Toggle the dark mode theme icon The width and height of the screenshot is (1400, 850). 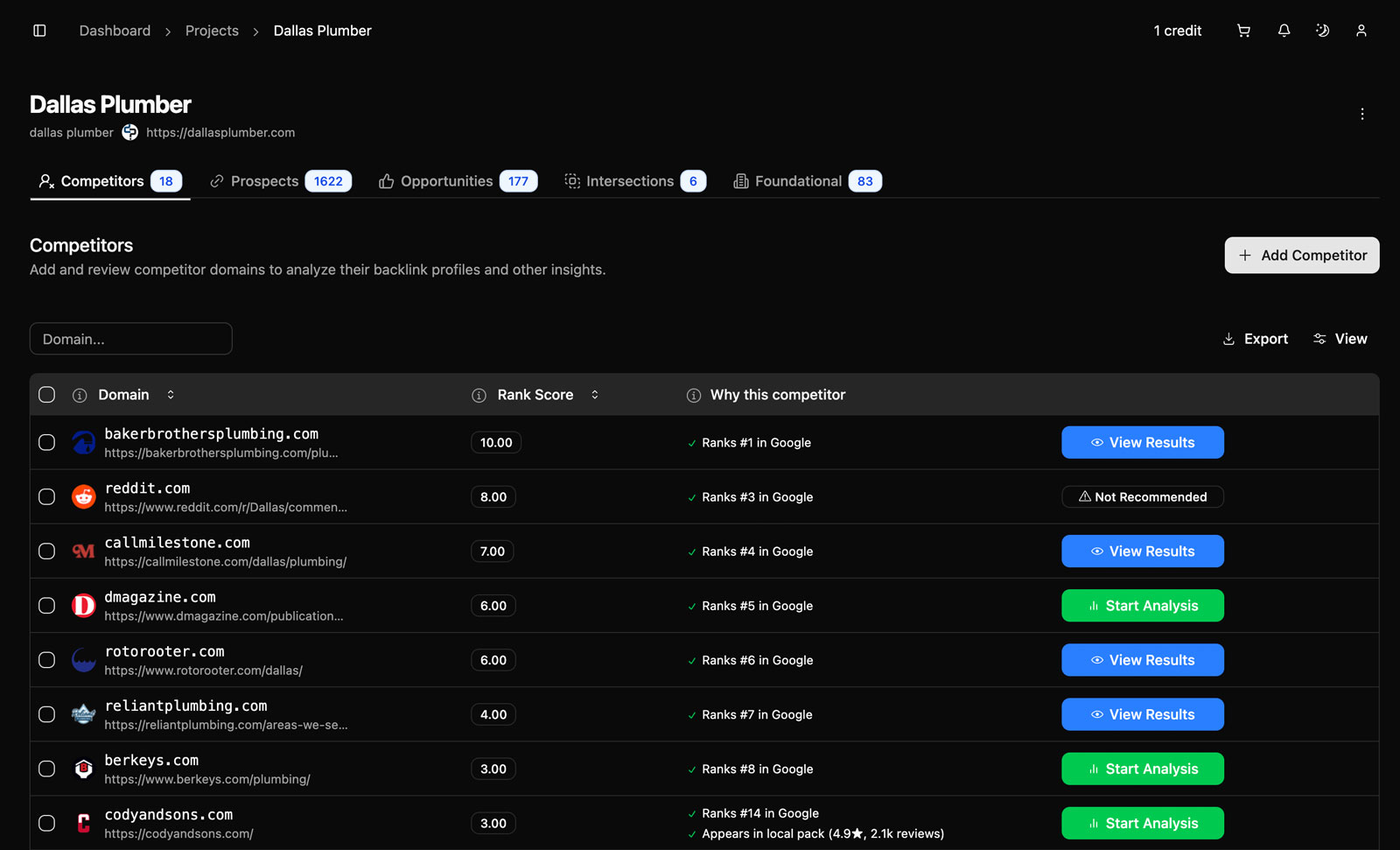(x=1322, y=31)
